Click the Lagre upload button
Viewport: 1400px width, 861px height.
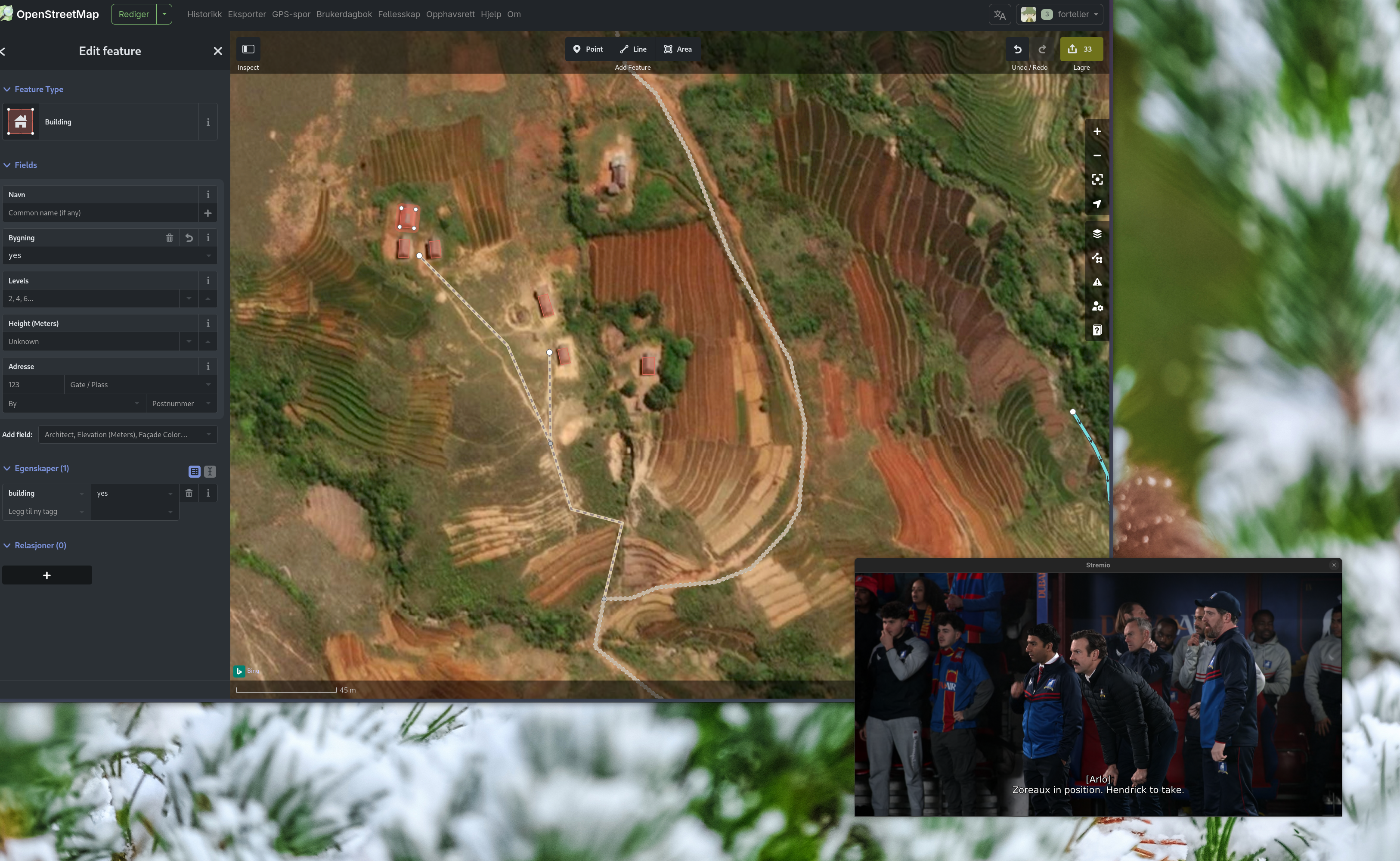[x=1081, y=49]
